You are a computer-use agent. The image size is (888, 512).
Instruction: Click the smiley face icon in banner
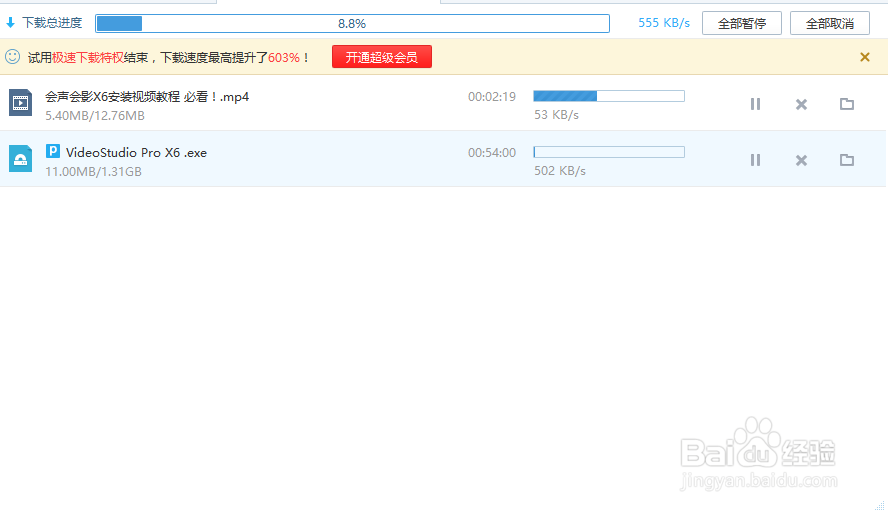tap(12, 57)
